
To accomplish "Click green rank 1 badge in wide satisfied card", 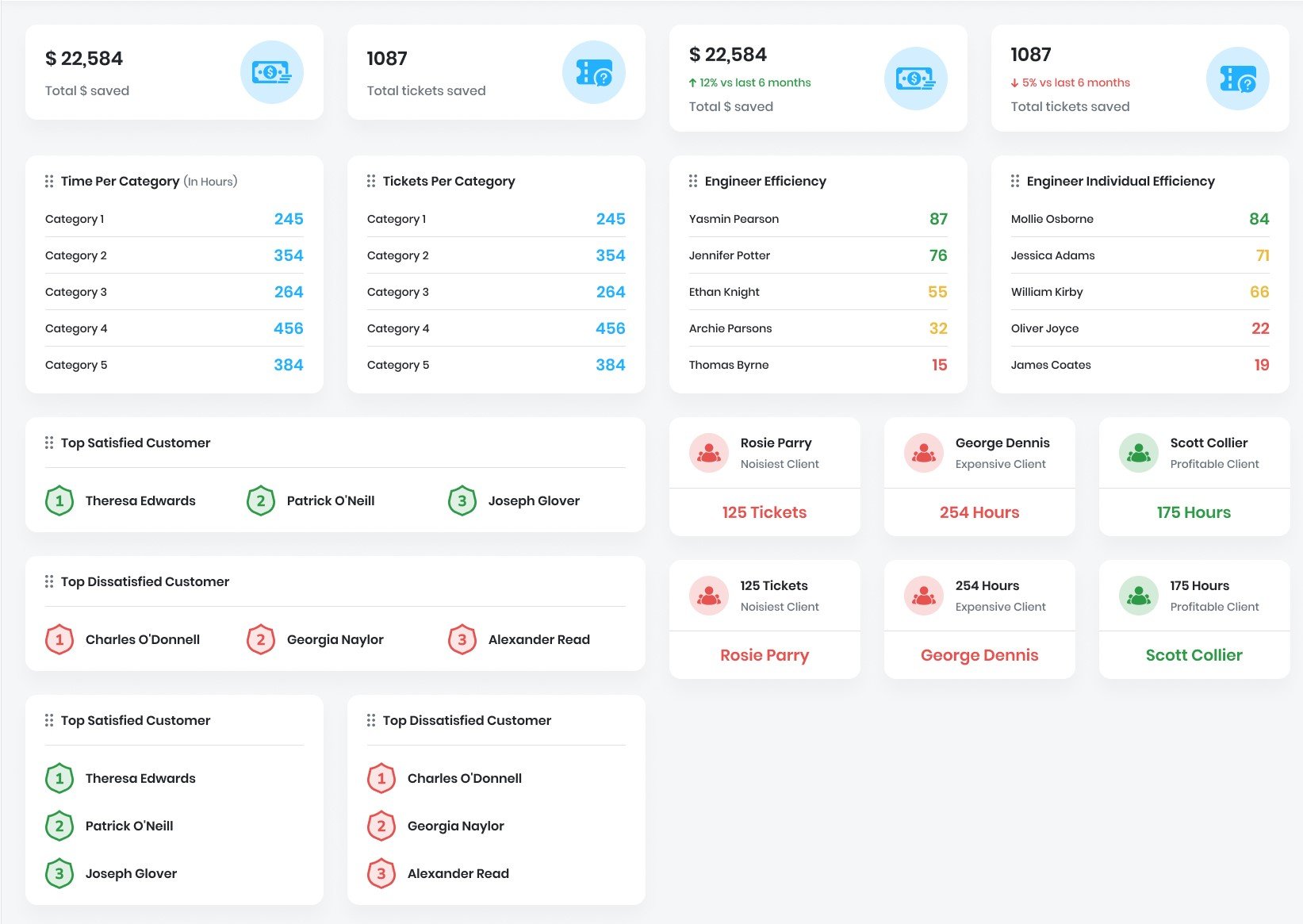I will click(x=59, y=500).
